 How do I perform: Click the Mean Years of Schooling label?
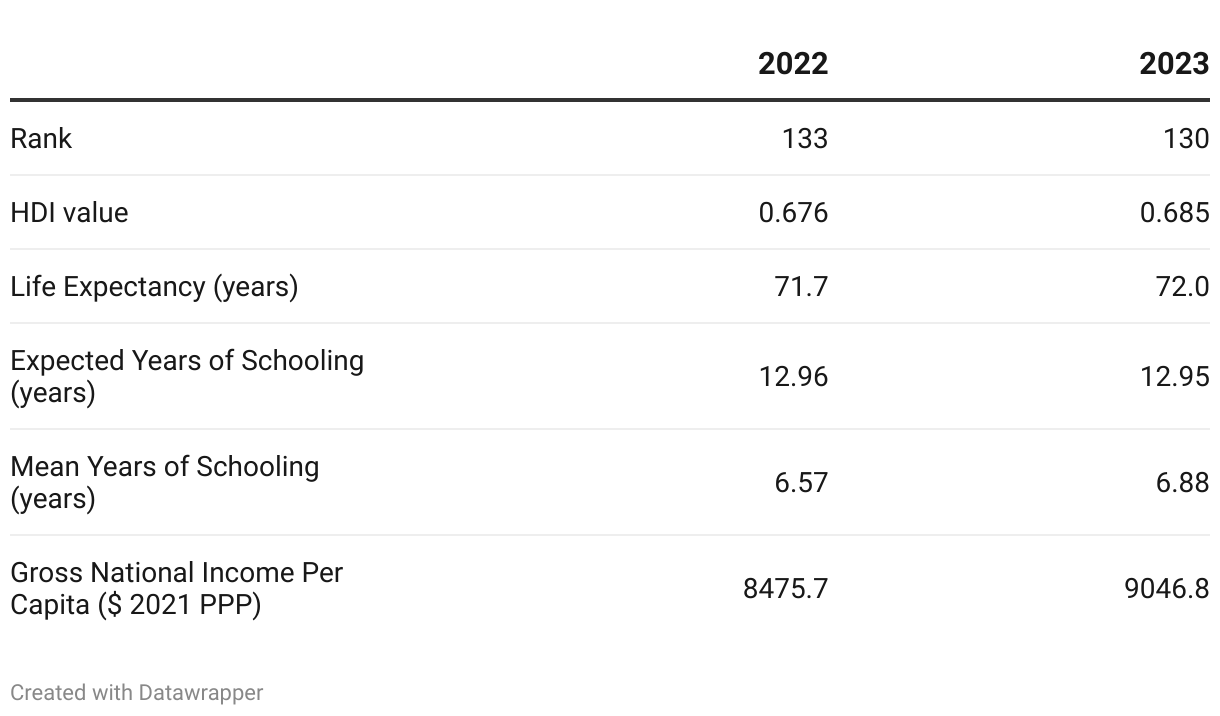tap(165, 482)
